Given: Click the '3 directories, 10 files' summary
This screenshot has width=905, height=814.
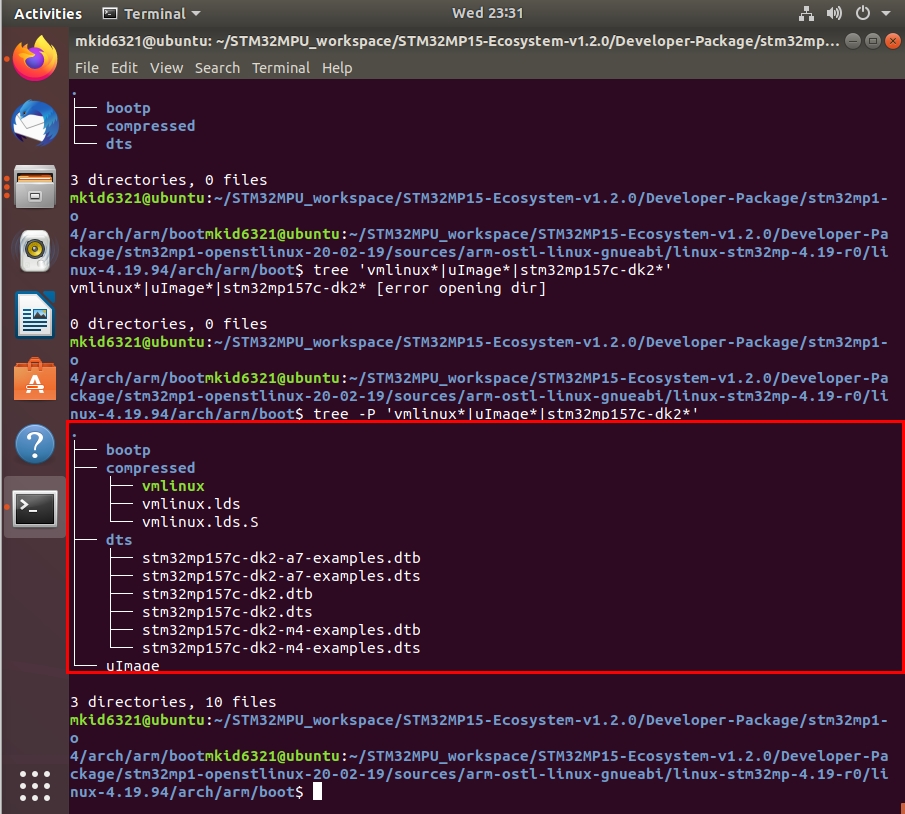Looking at the screenshot, I should [173, 702].
